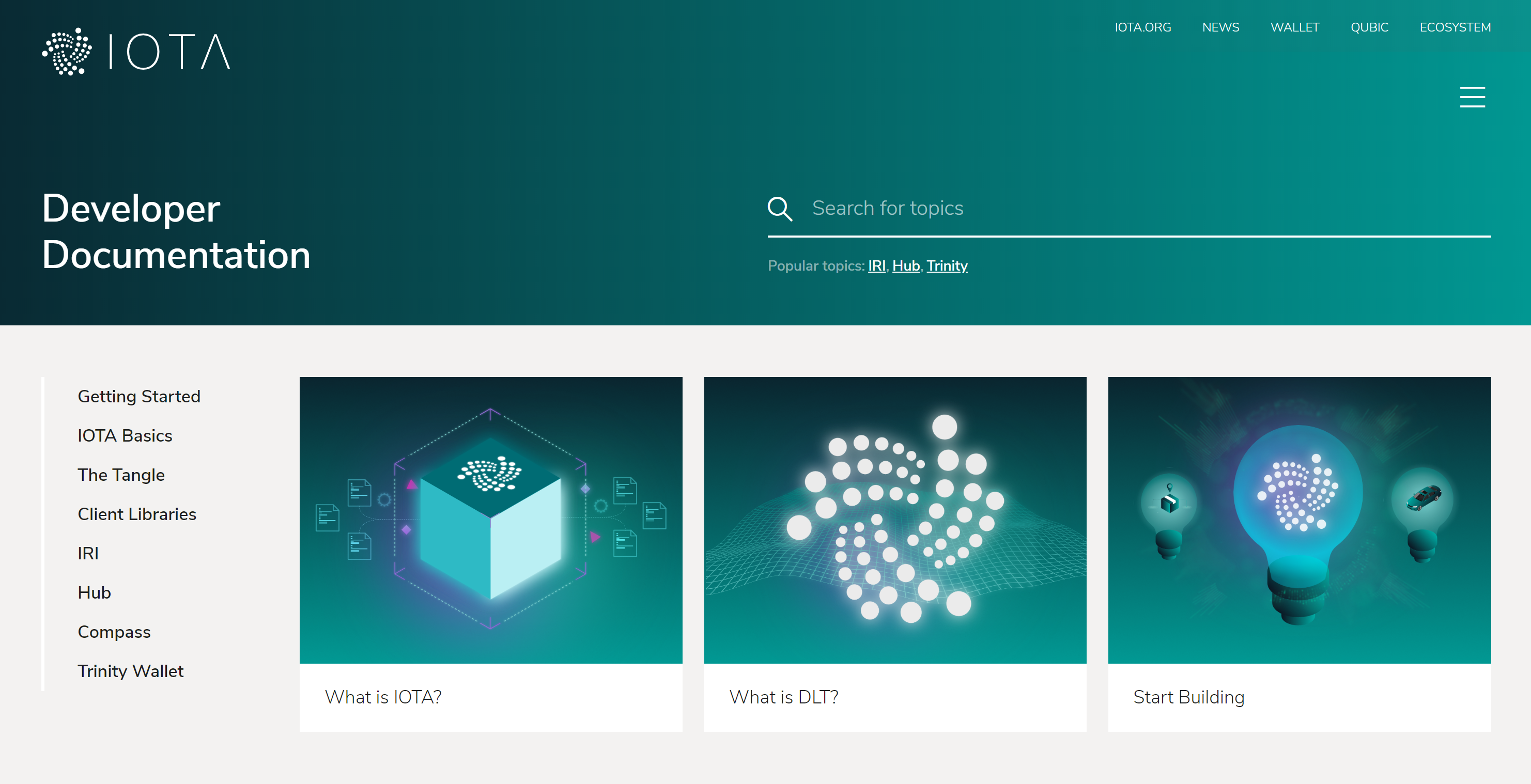Open the NEWS navigation item

tap(1220, 27)
